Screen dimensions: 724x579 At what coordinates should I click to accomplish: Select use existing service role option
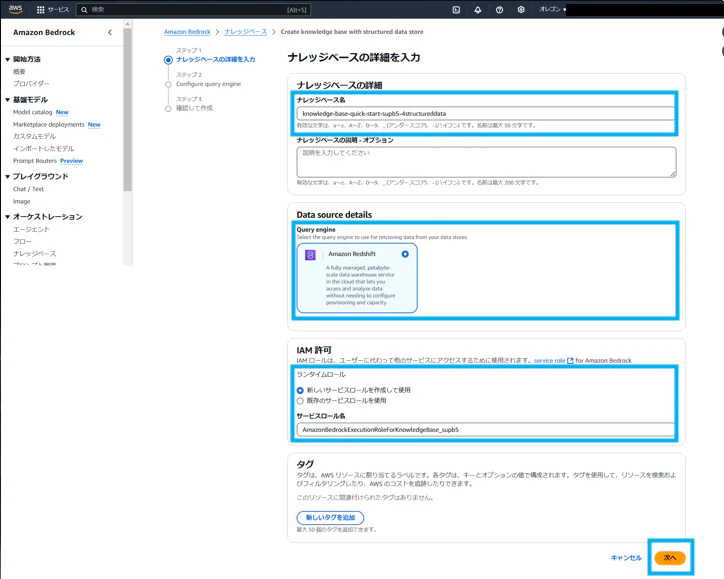[x=300, y=401]
